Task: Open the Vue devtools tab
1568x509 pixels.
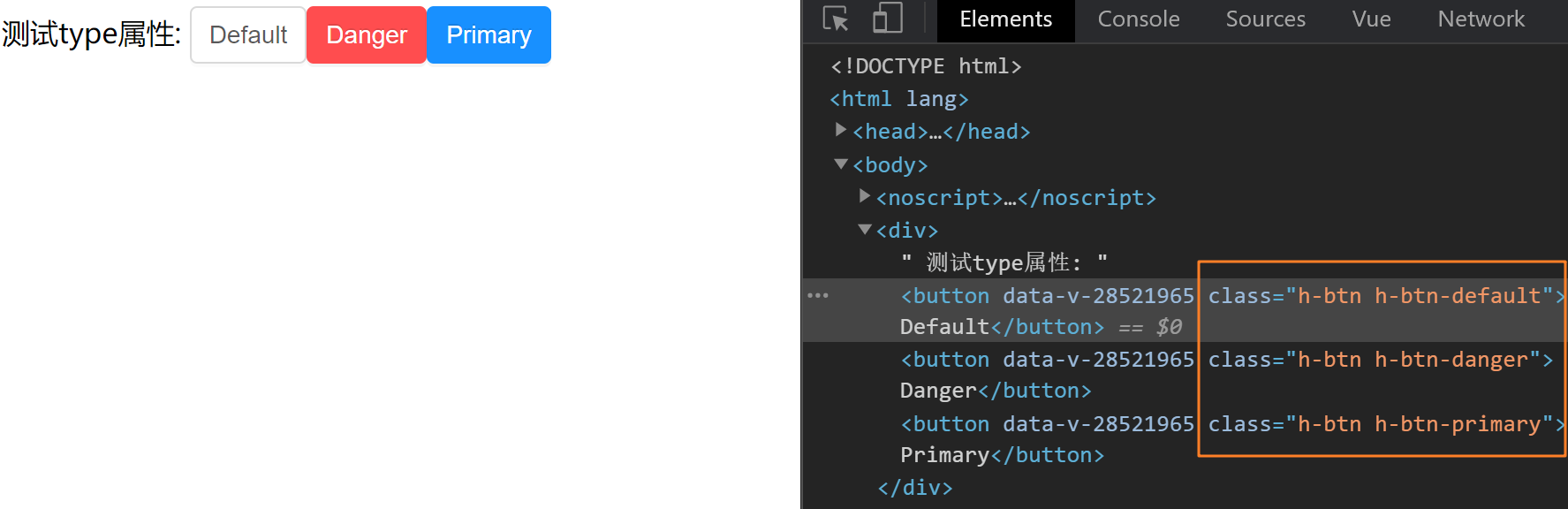Action: pyautogui.click(x=1371, y=19)
